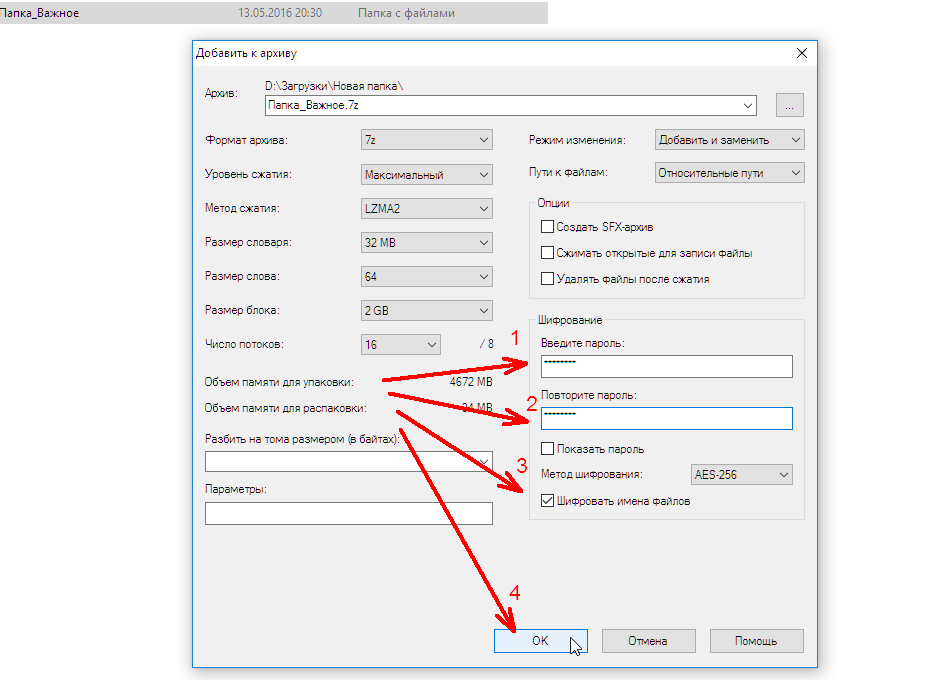This screenshot has width=947, height=680.
Task: Browse for archive path with ... button
Action: [789, 105]
